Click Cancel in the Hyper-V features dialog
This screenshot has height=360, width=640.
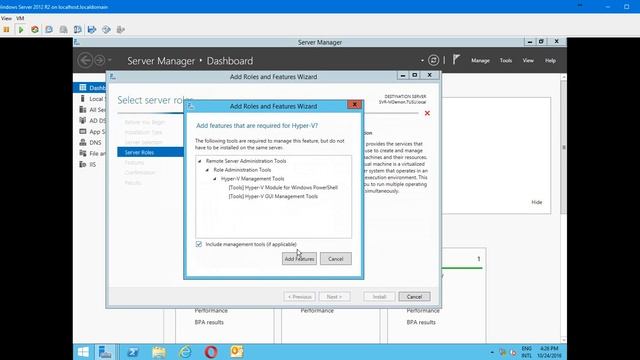pos(336,259)
